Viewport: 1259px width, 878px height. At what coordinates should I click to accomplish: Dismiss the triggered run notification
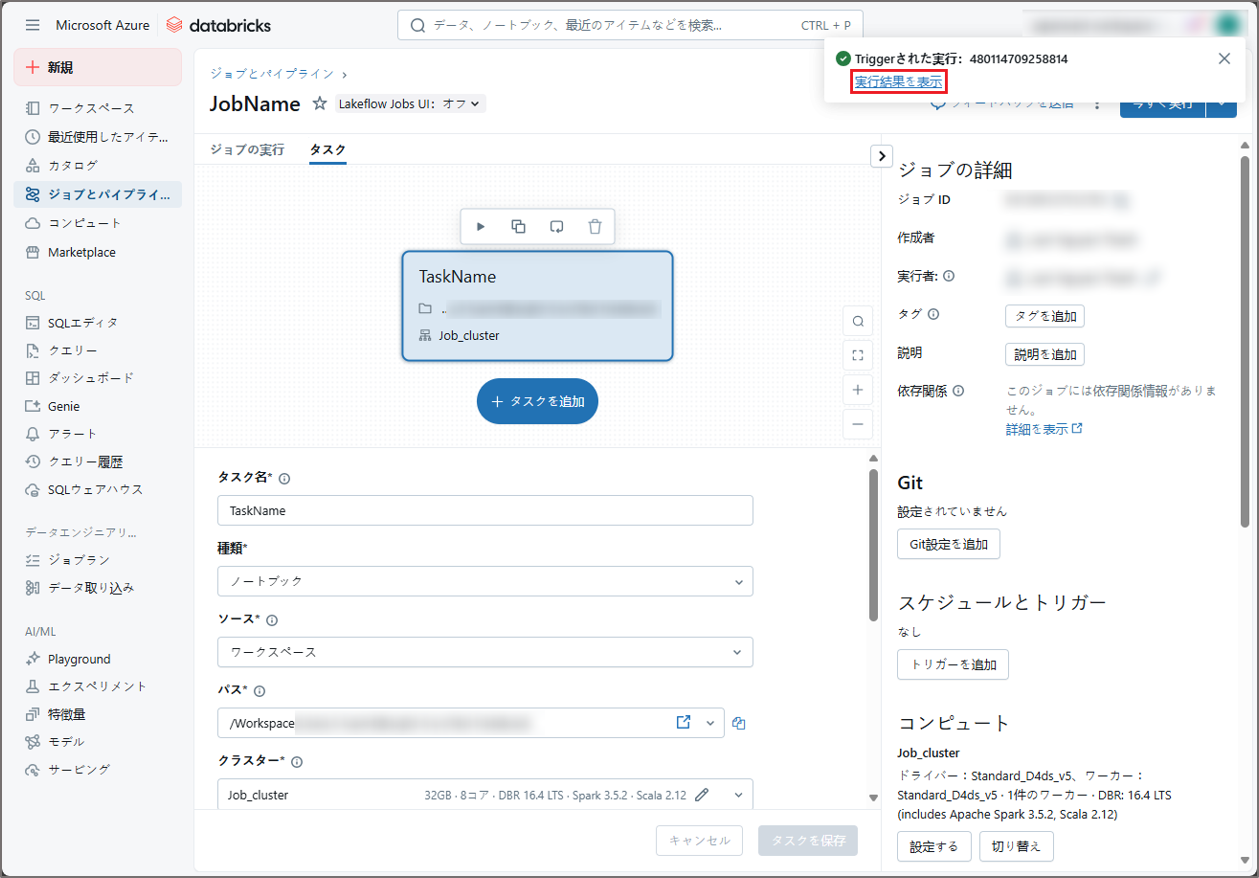pos(1224,59)
